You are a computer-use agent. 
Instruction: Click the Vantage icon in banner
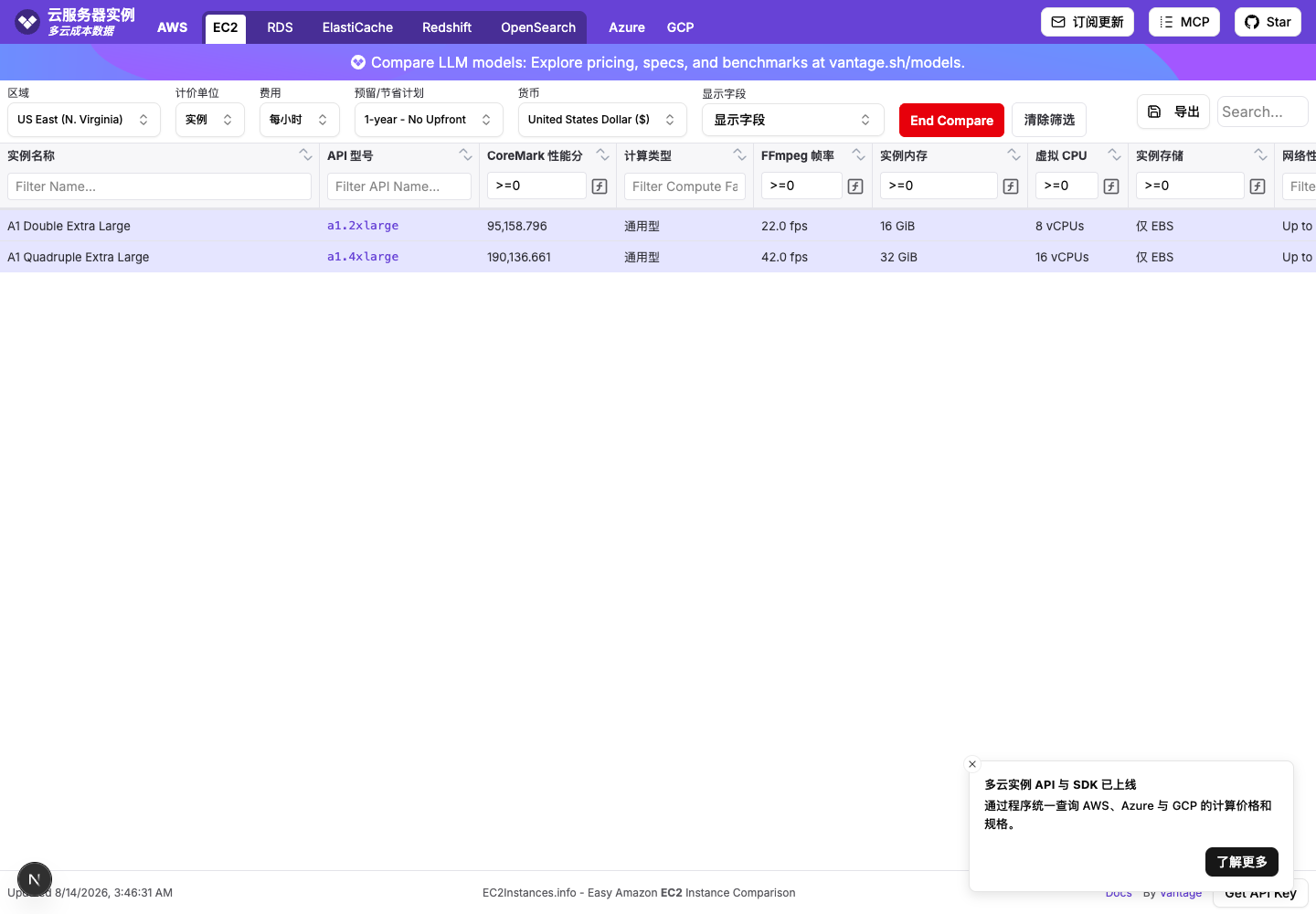click(x=358, y=62)
